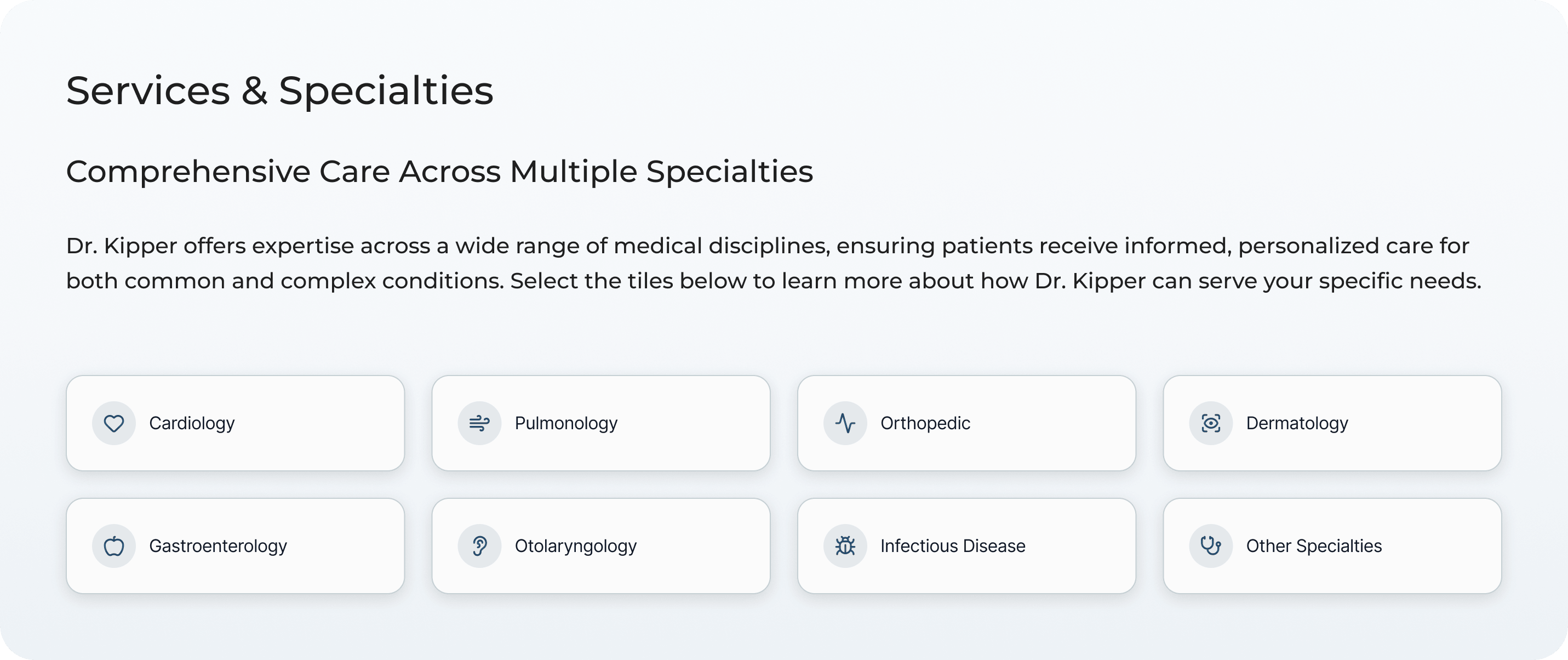The image size is (1568, 660).
Task: Click the Comprehensive Care Across Multiple Specialties subheading
Action: tap(439, 171)
